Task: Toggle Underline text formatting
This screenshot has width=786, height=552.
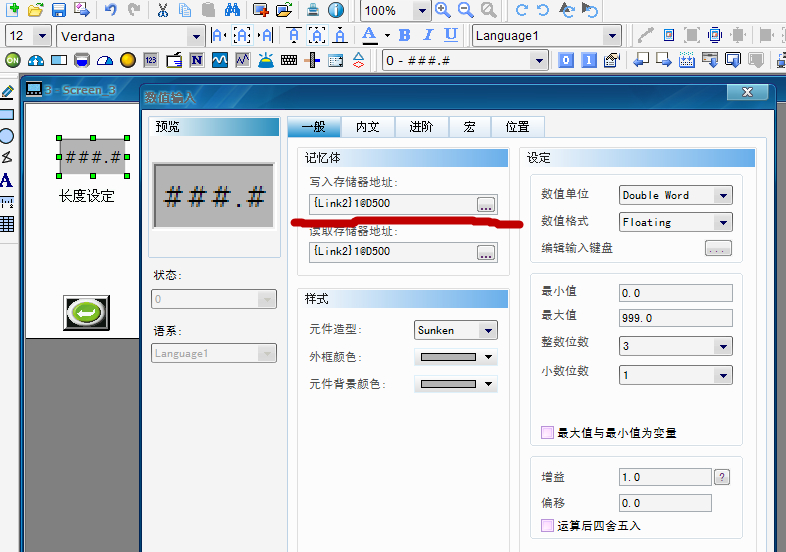Action: tap(451, 35)
